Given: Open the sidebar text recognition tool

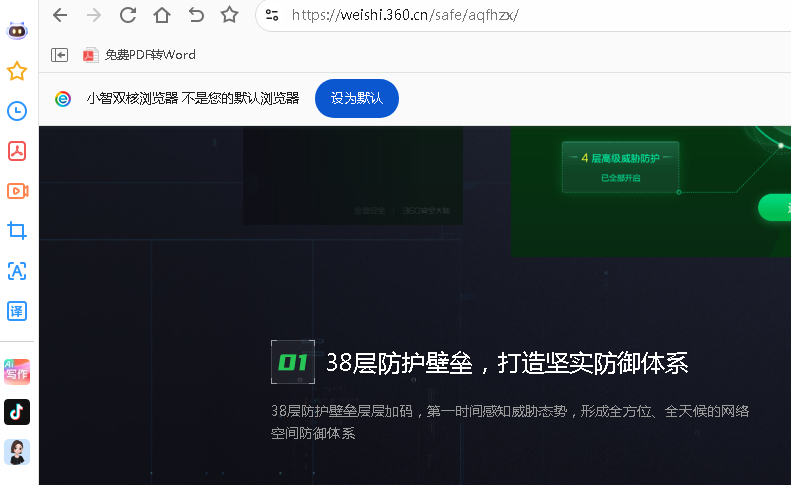Looking at the screenshot, I should 17,271.
